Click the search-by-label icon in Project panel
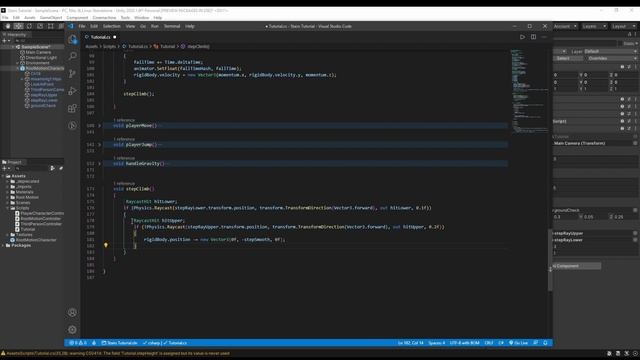This screenshot has width=640, height=360. pos(60,168)
